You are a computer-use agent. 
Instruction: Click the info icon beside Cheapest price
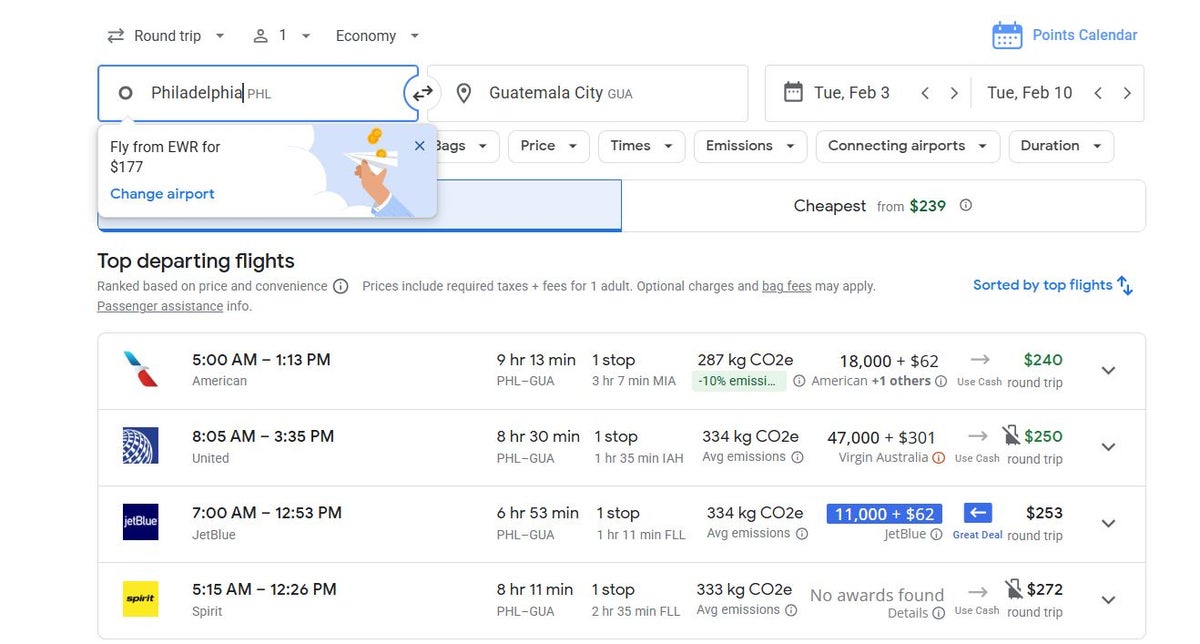[x=966, y=206]
